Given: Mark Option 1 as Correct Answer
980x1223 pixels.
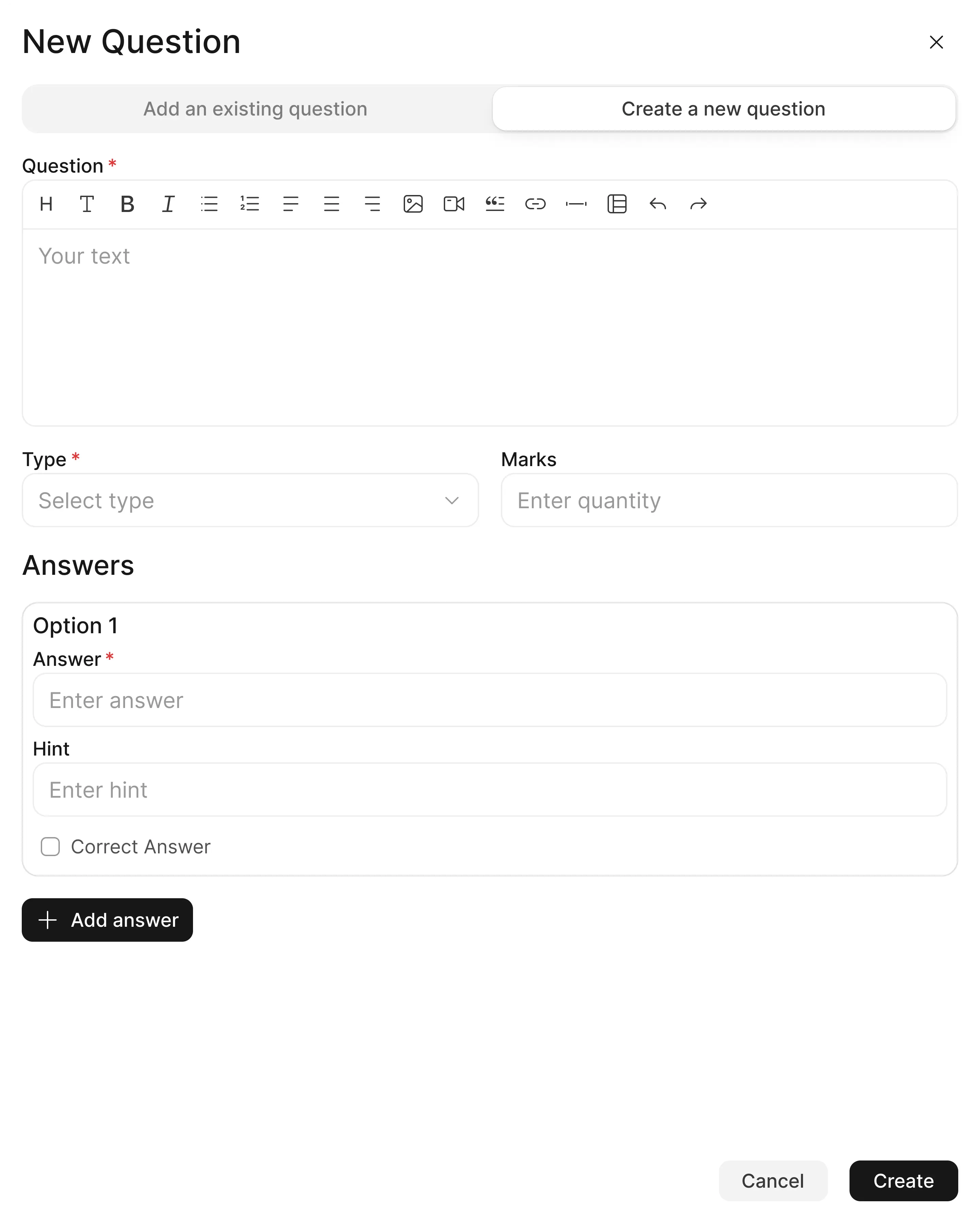Looking at the screenshot, I should [51, 846].
